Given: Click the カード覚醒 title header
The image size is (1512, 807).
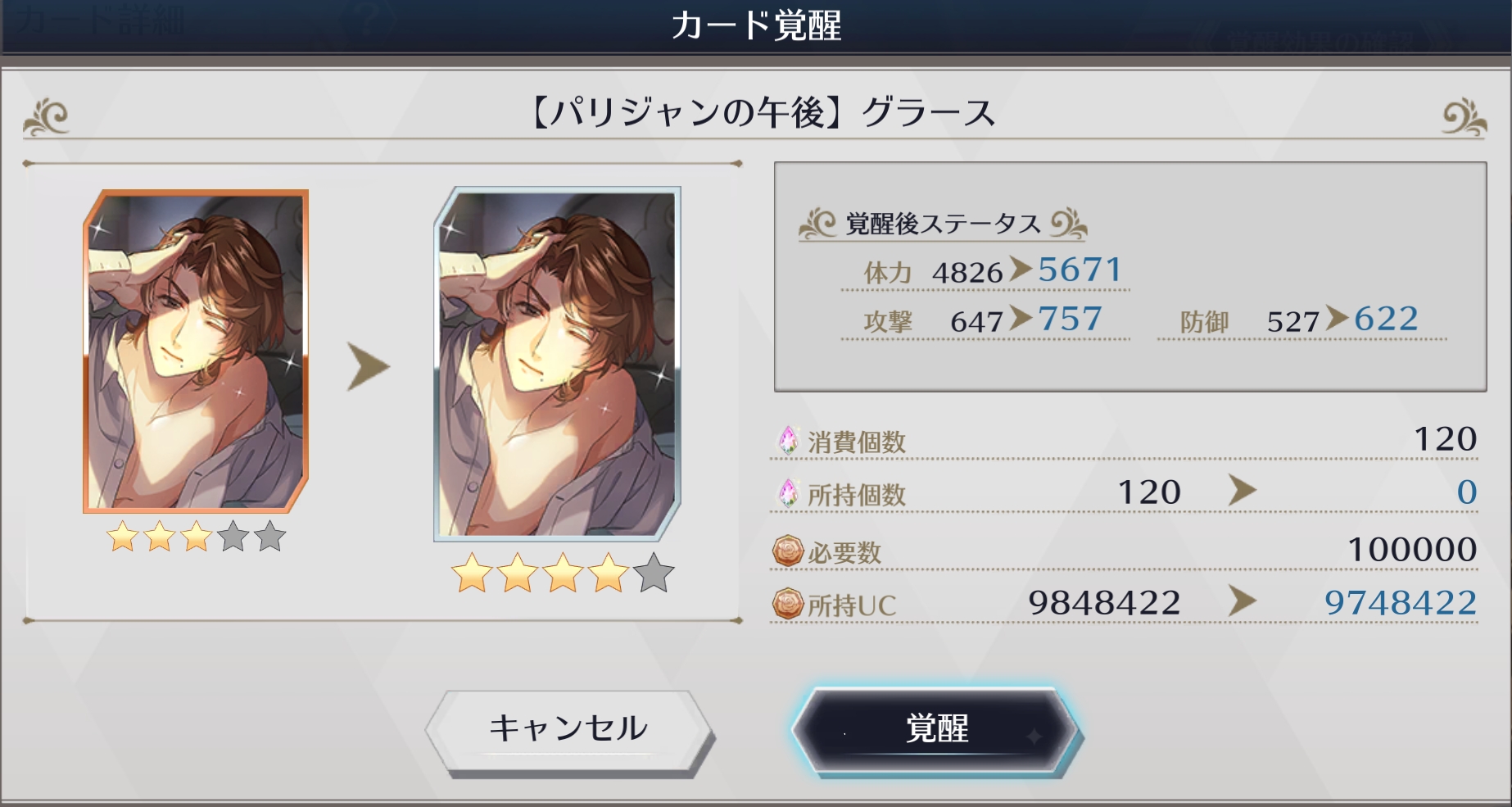Looking at the screenshot, I should [x=756, y=26].
